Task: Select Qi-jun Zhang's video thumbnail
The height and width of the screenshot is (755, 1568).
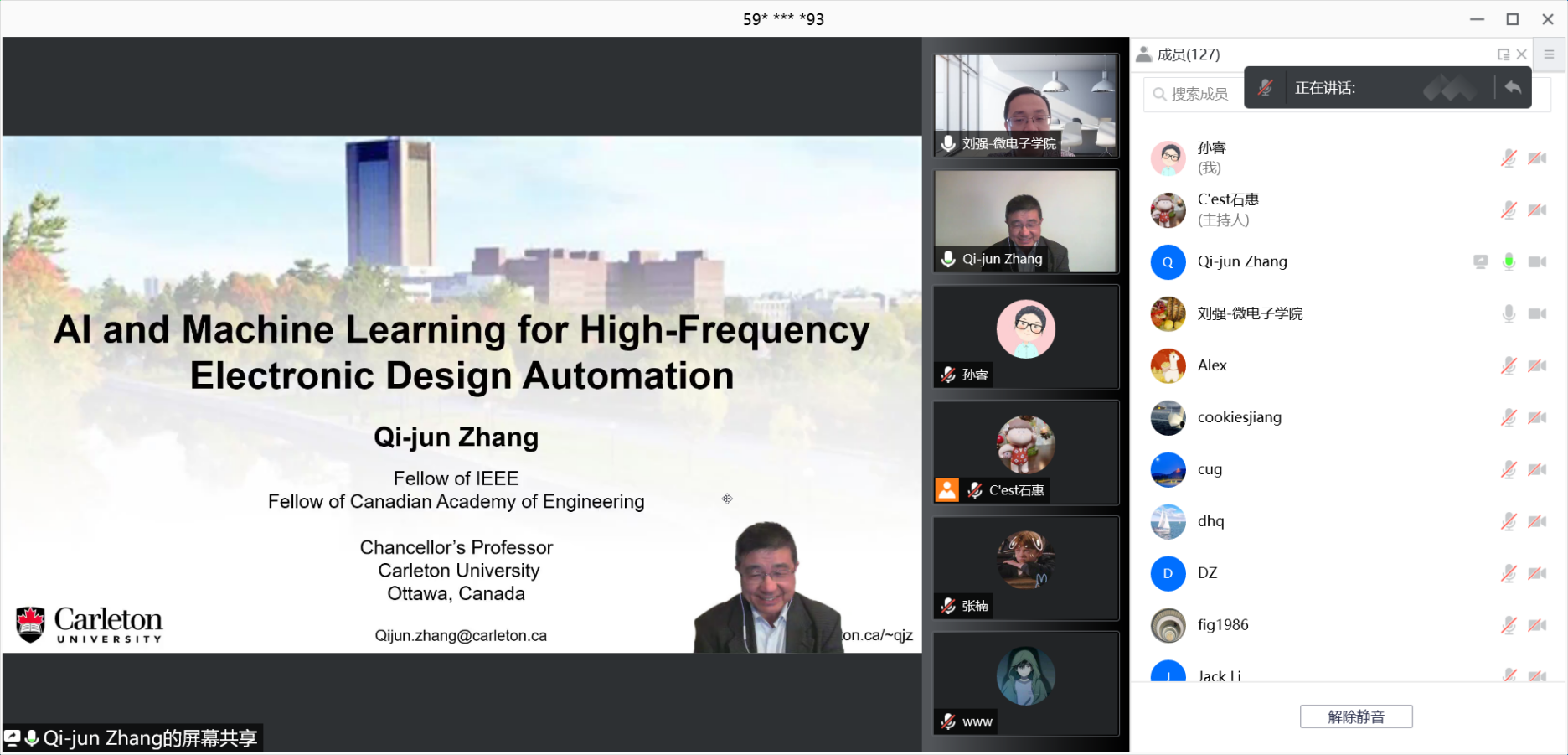Action: point(1026,222)
